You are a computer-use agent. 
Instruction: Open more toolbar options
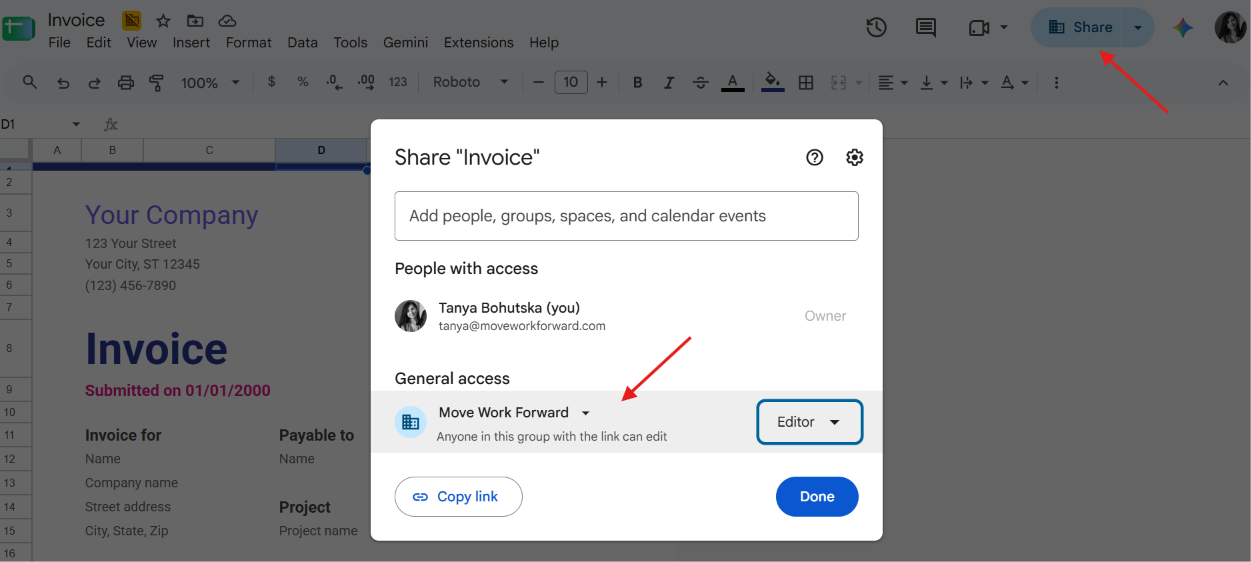pos(1057,83)
